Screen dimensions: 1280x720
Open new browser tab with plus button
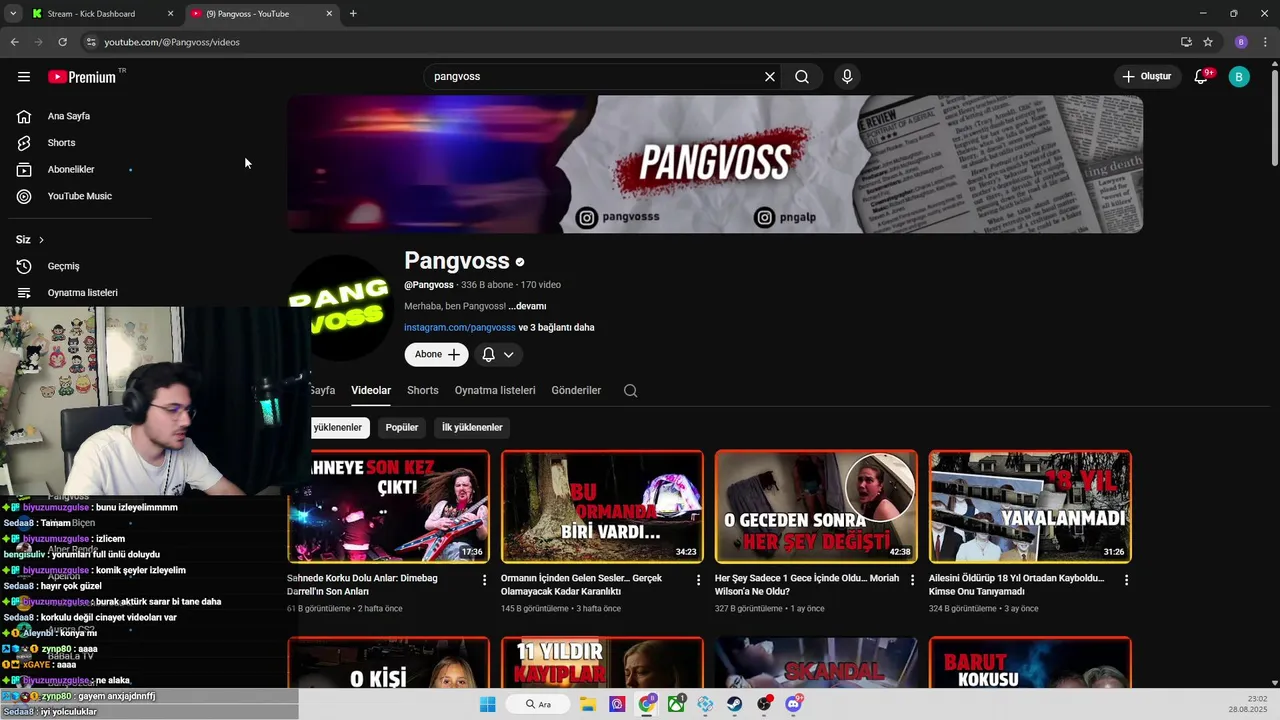pos(353,14)
